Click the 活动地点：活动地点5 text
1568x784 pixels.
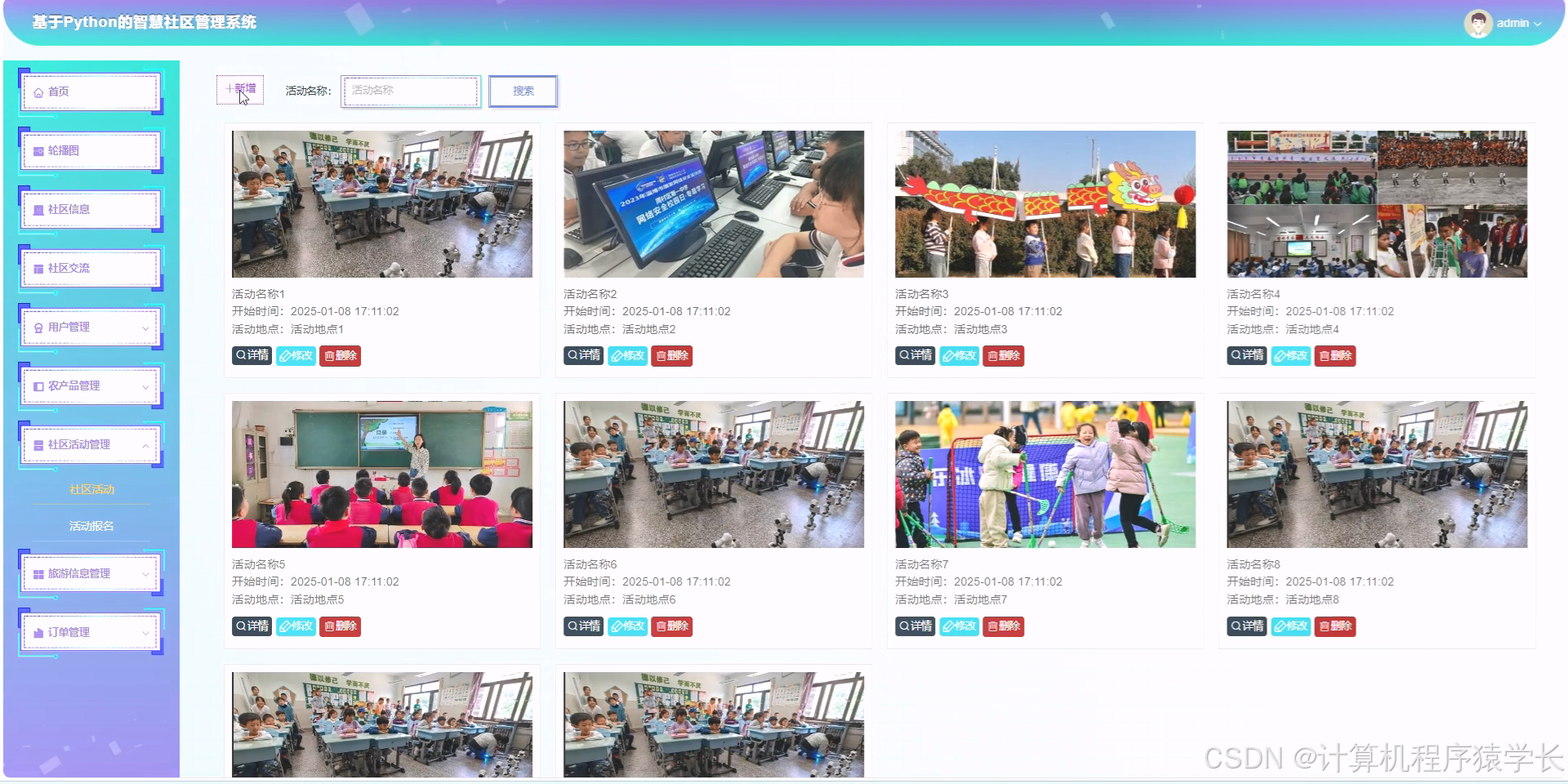(x=287, y=599)
